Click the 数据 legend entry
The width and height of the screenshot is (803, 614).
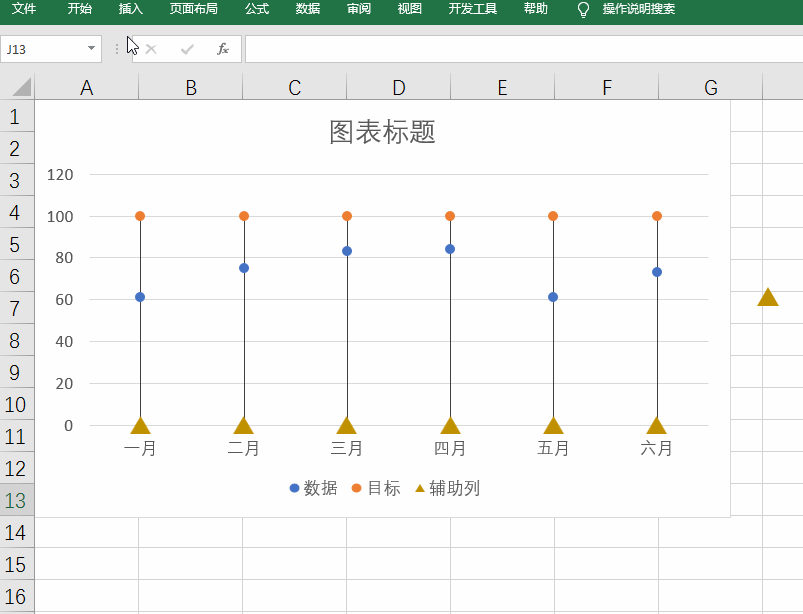coord(313,488)
